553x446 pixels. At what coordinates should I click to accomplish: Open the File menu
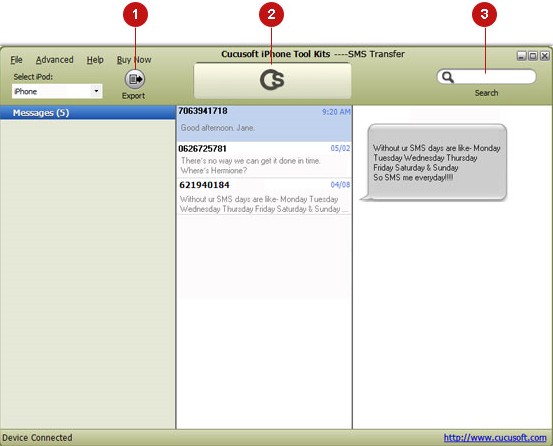[x=16, y=60]
